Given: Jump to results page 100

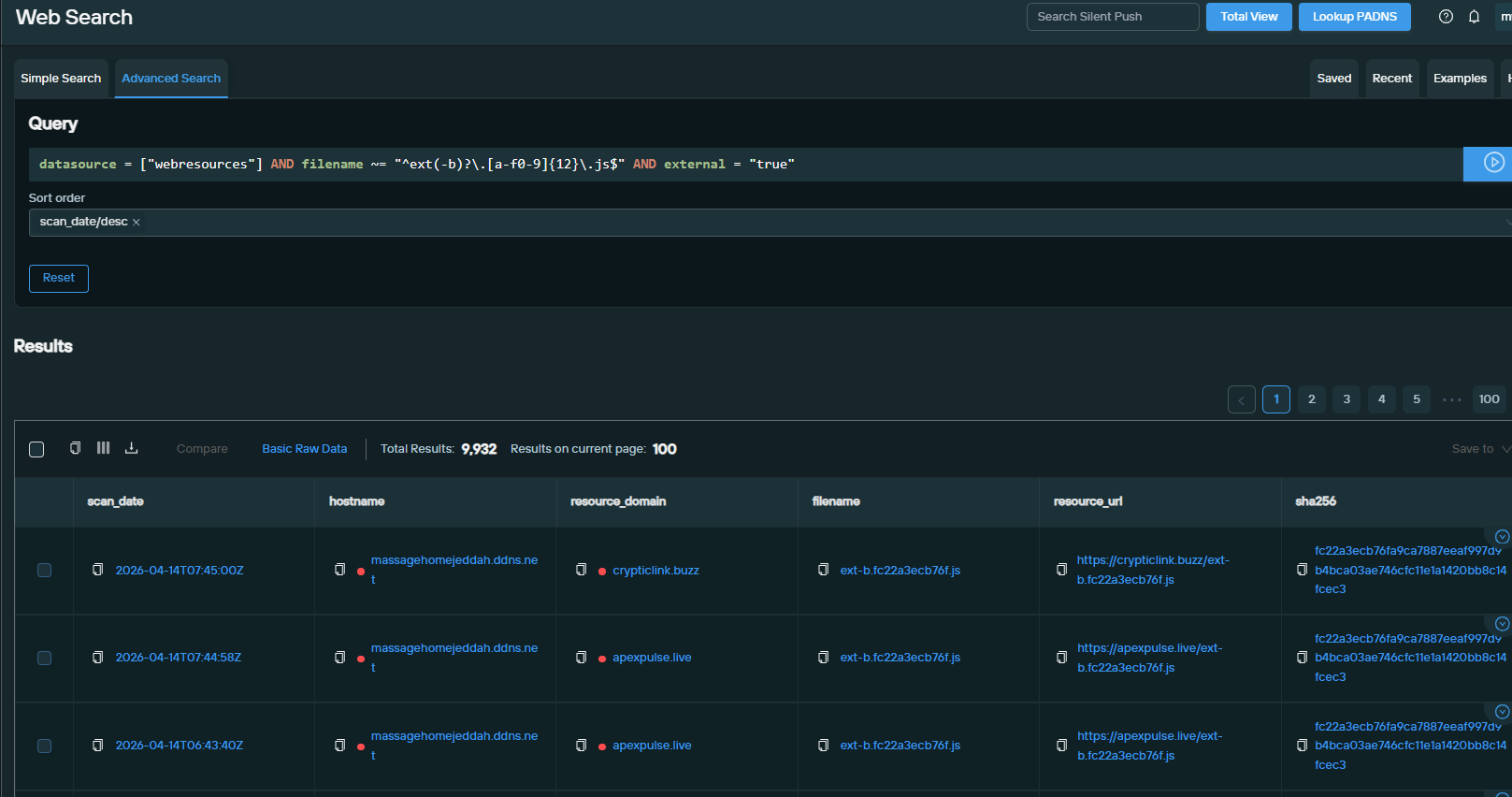Looking at the screenshot, I should 1490,399.
